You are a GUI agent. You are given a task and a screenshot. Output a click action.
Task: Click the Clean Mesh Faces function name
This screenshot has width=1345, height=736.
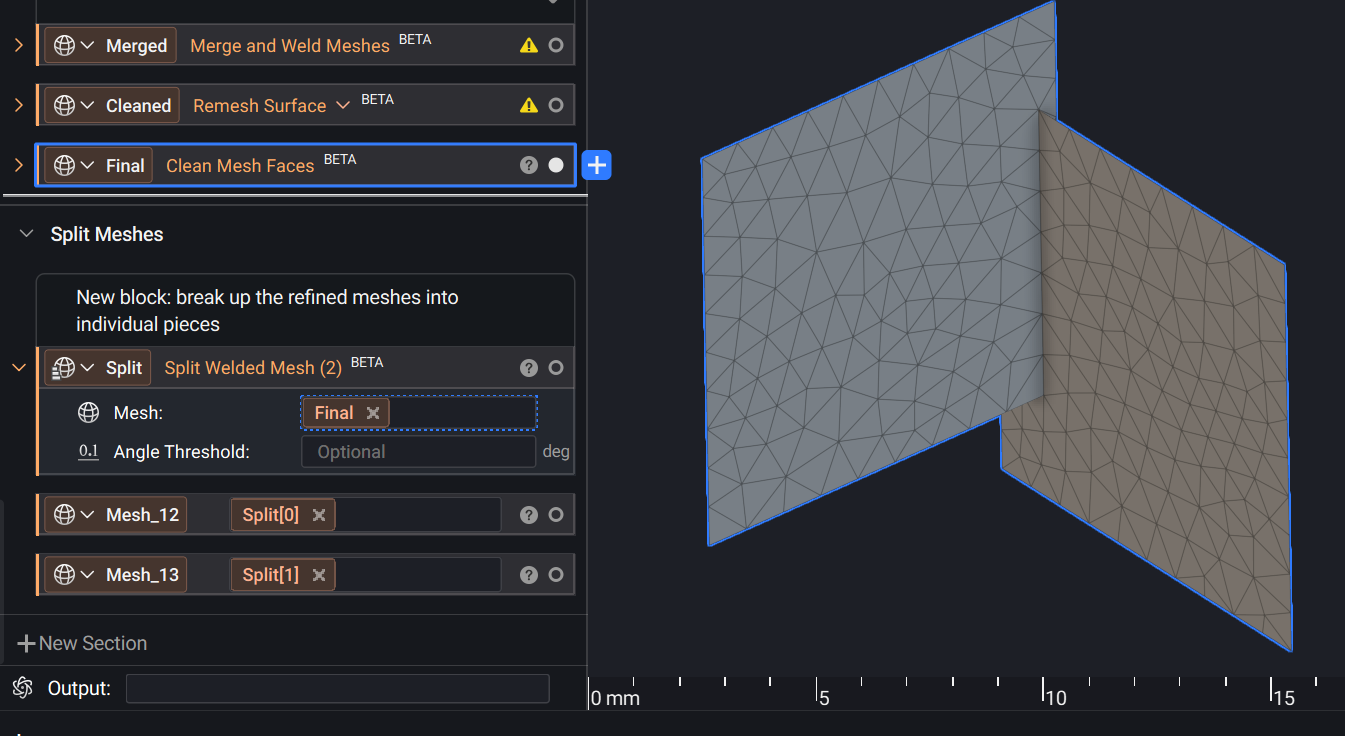(240, 166)
